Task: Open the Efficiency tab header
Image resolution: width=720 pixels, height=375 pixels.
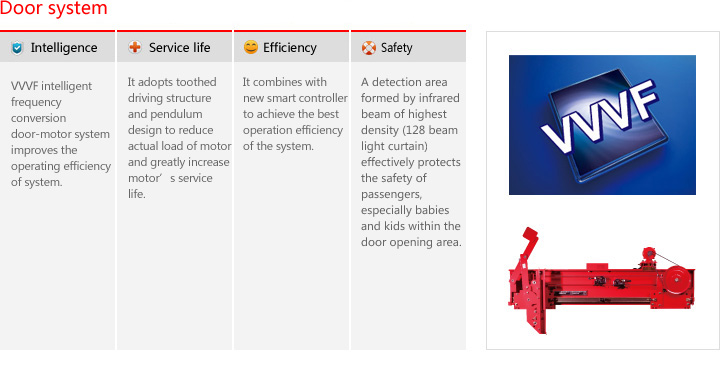Action: [292, 47]
